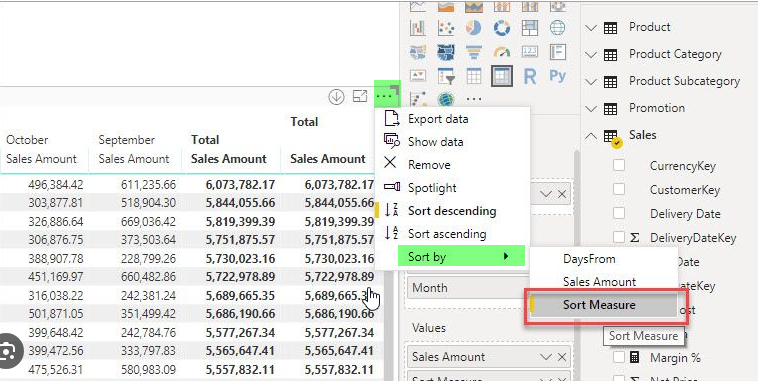
Task: Check the Margin % field
Action: 619,357
